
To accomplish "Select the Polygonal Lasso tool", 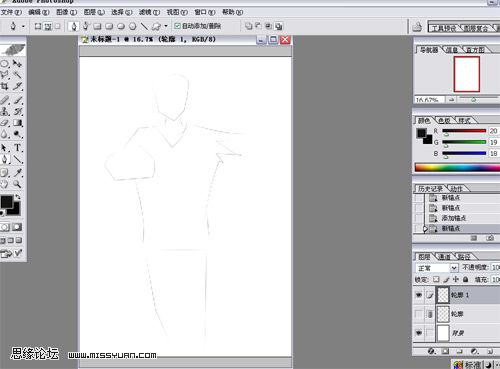I will 5,75.
